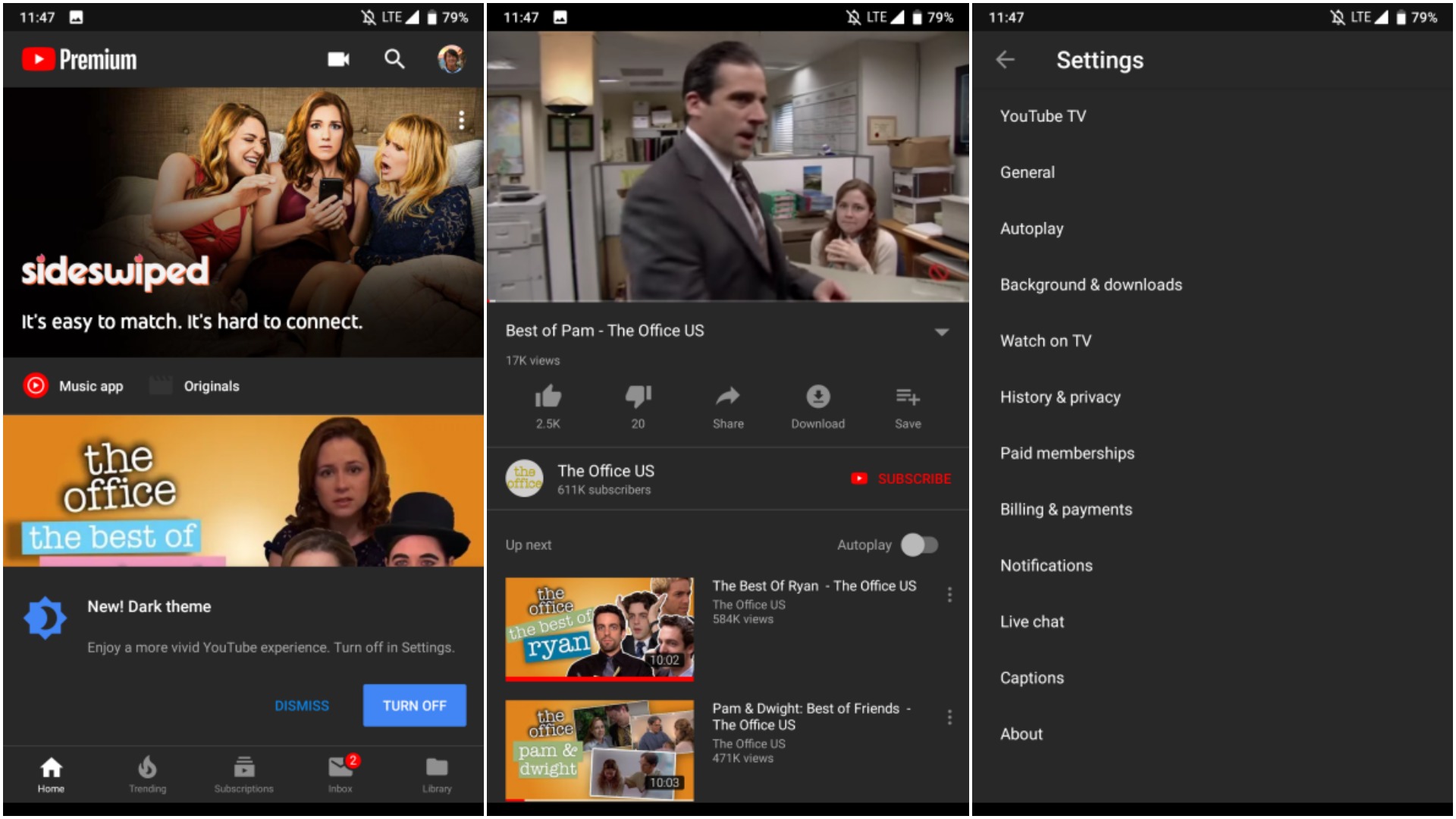Viewport: 1456px width, 819px height.
Task: Open the Originals shortcut
Action: [194, 386]
